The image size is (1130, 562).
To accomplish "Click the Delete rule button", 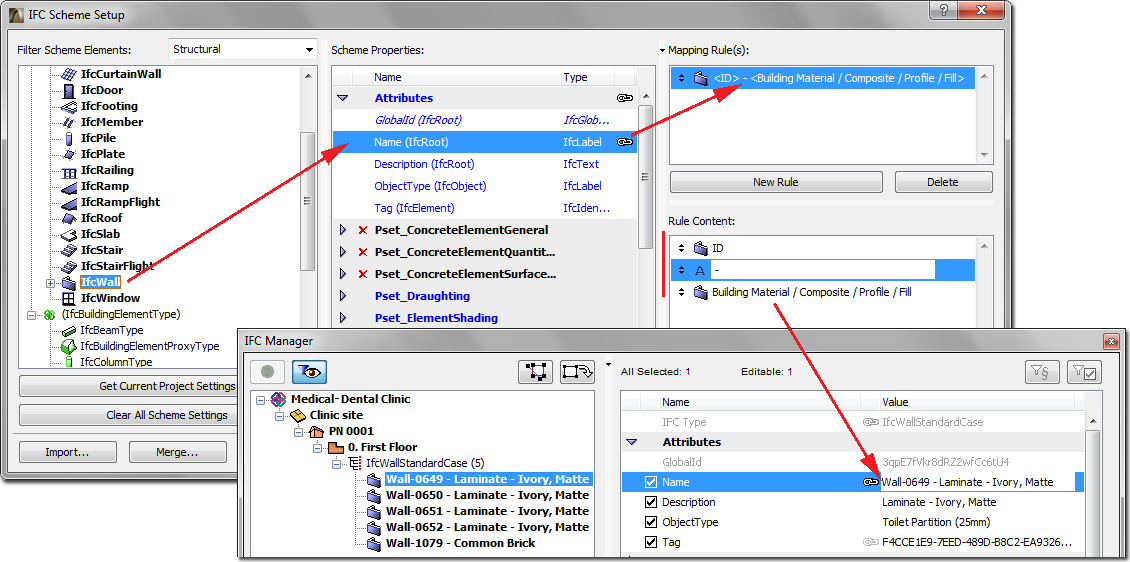I will [943, 182].
